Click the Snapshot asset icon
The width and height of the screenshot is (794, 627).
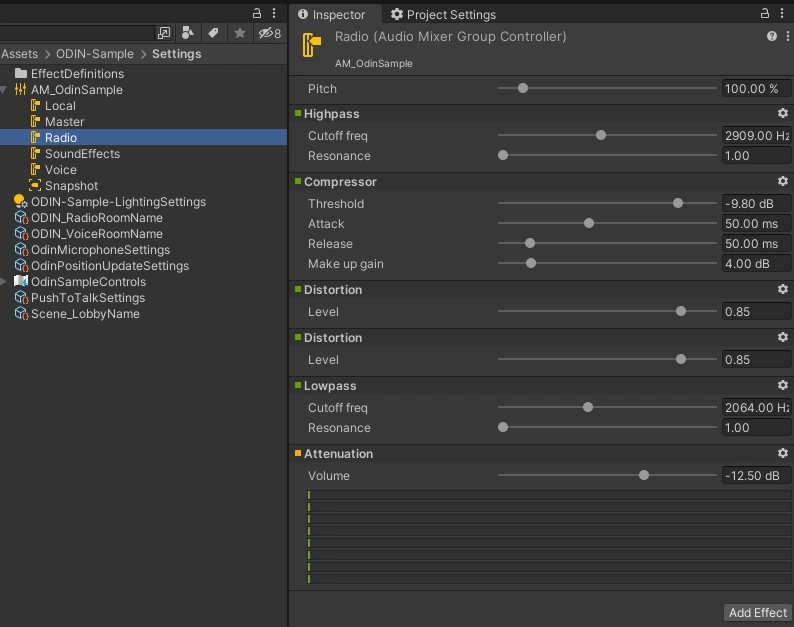tap(35, 185)
